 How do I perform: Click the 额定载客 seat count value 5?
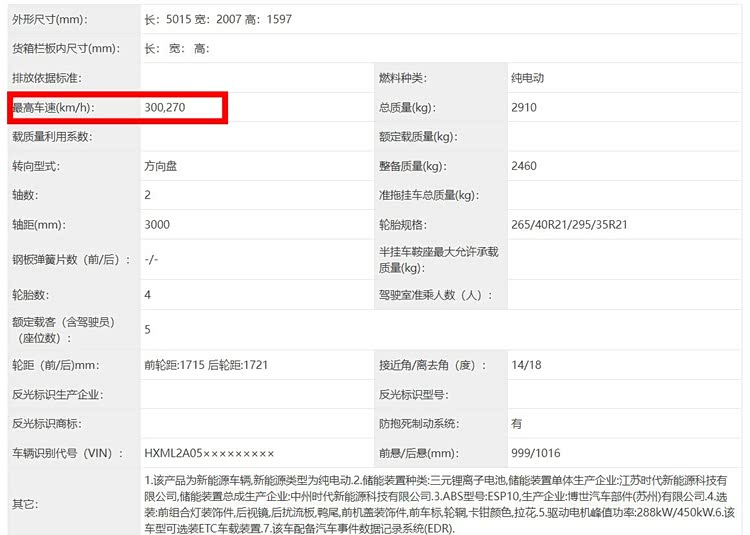tap(148, 329)
